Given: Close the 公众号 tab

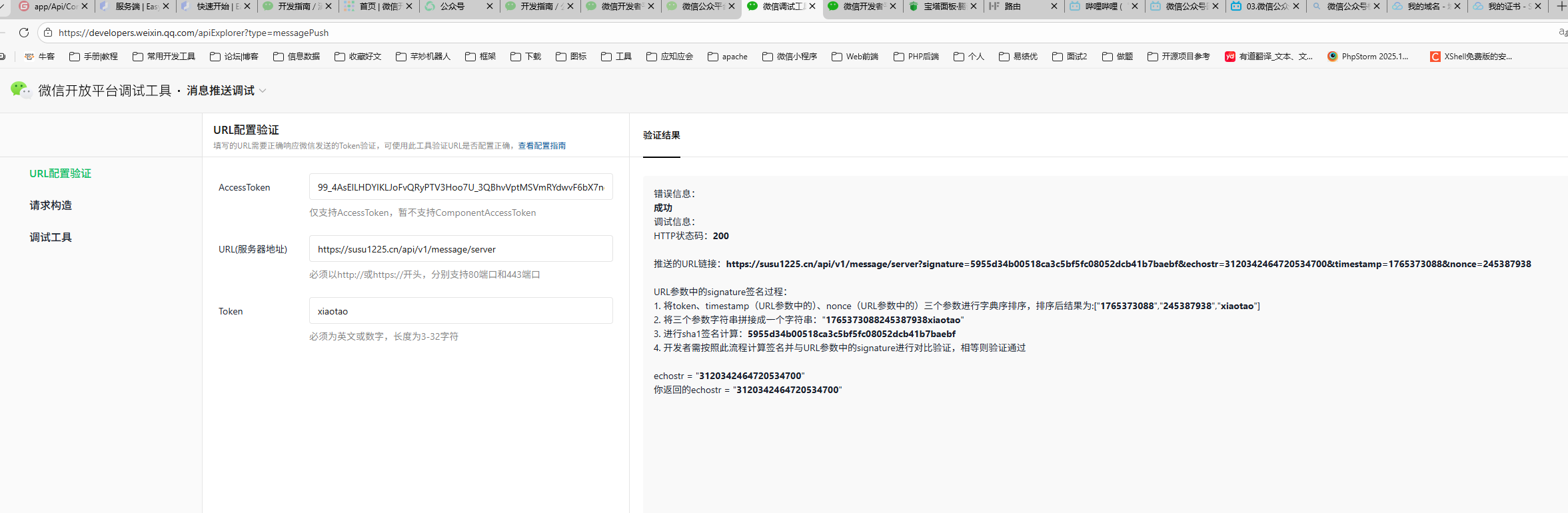Looking at the screenshot, I should (490, 6).
